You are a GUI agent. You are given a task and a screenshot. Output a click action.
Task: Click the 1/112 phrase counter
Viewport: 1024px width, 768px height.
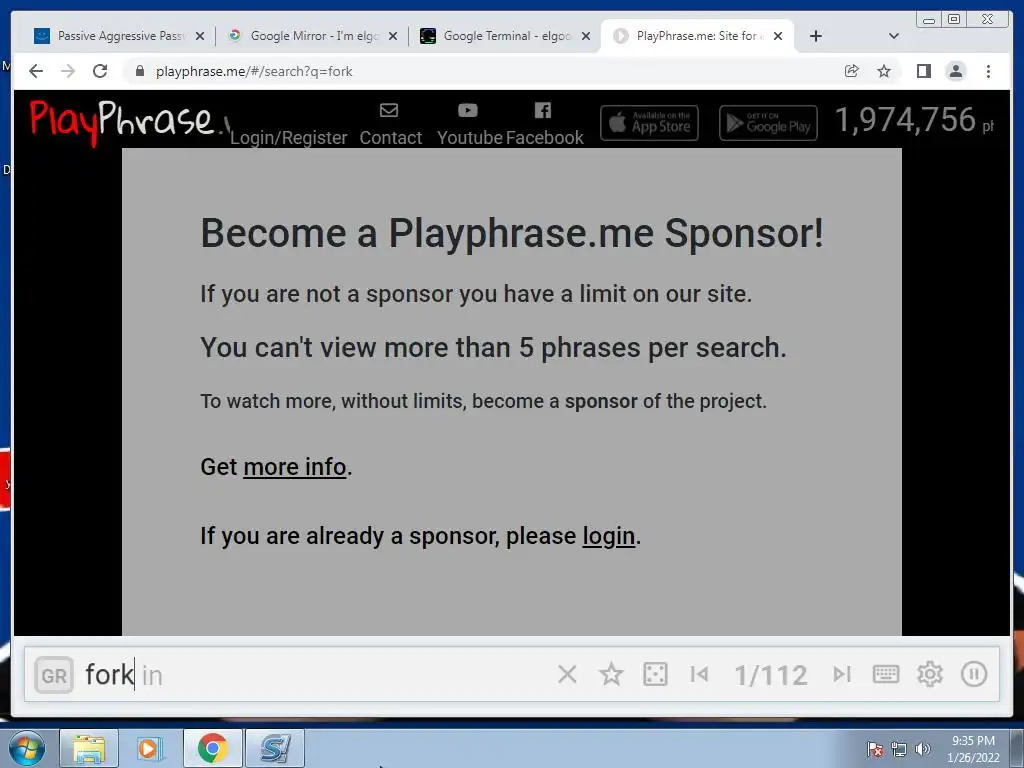[771, 675]
